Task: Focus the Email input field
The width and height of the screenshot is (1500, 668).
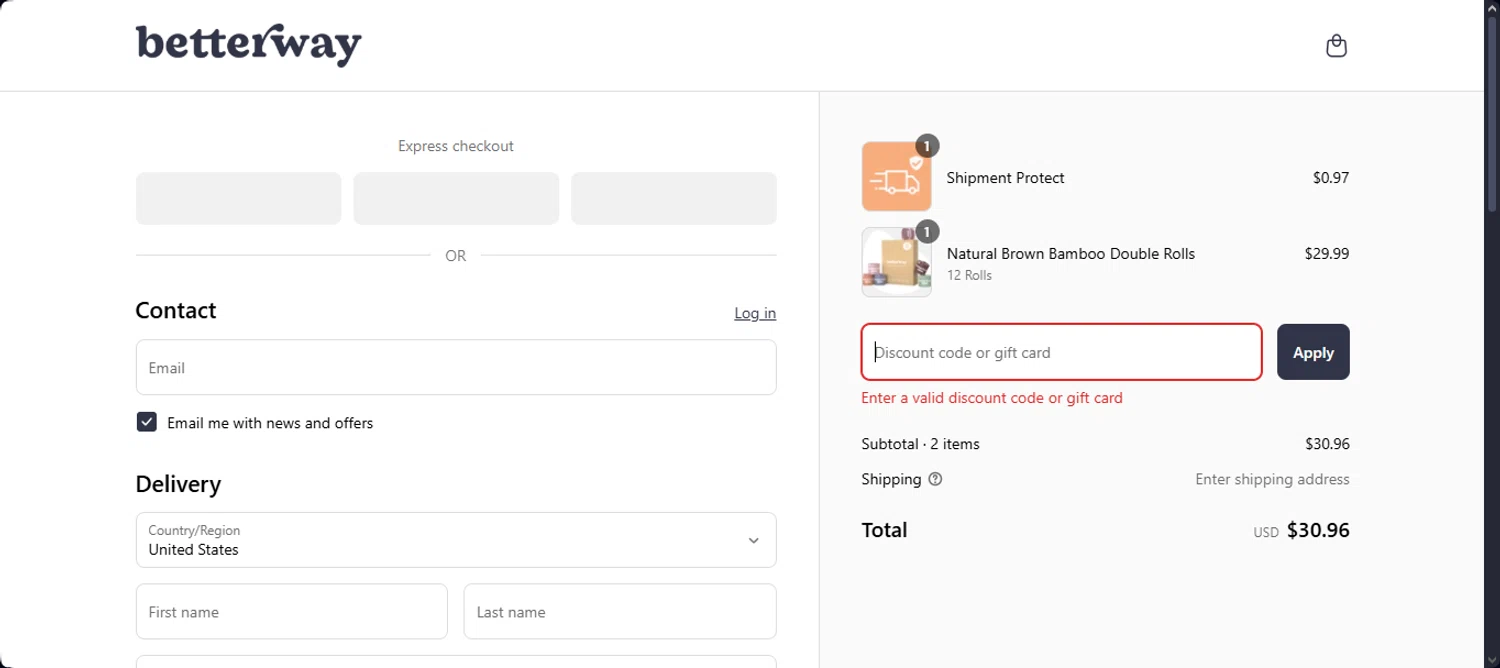Action: coord(456,367)
